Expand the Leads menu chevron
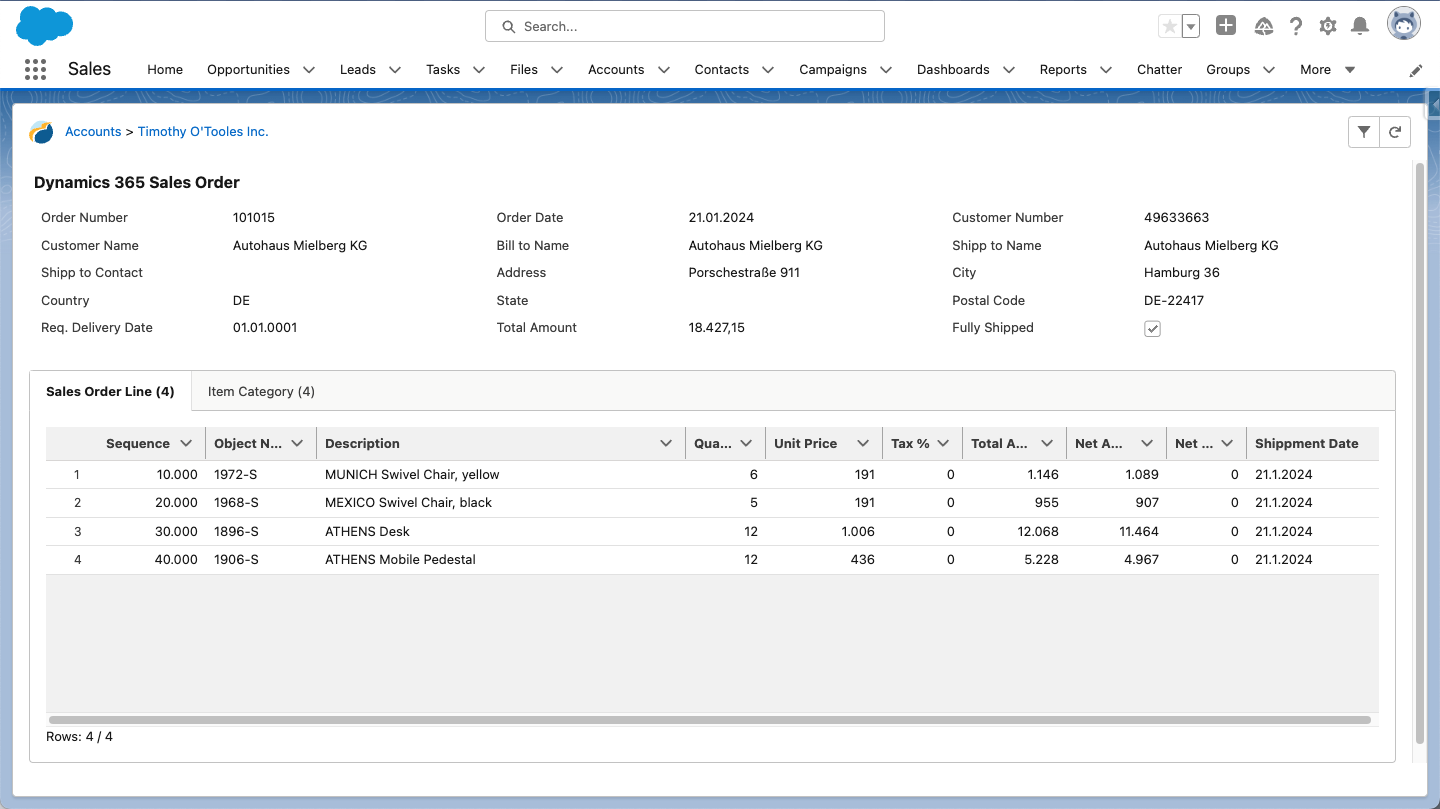 click(395, 70)
